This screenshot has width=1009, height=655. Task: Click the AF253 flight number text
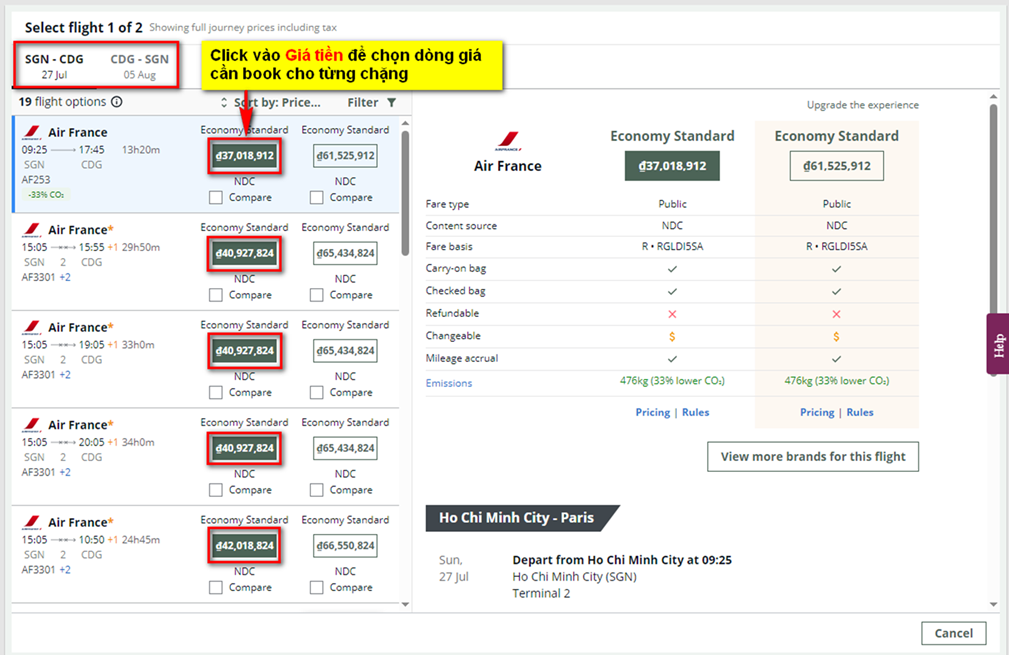click(x=36, y=180)
